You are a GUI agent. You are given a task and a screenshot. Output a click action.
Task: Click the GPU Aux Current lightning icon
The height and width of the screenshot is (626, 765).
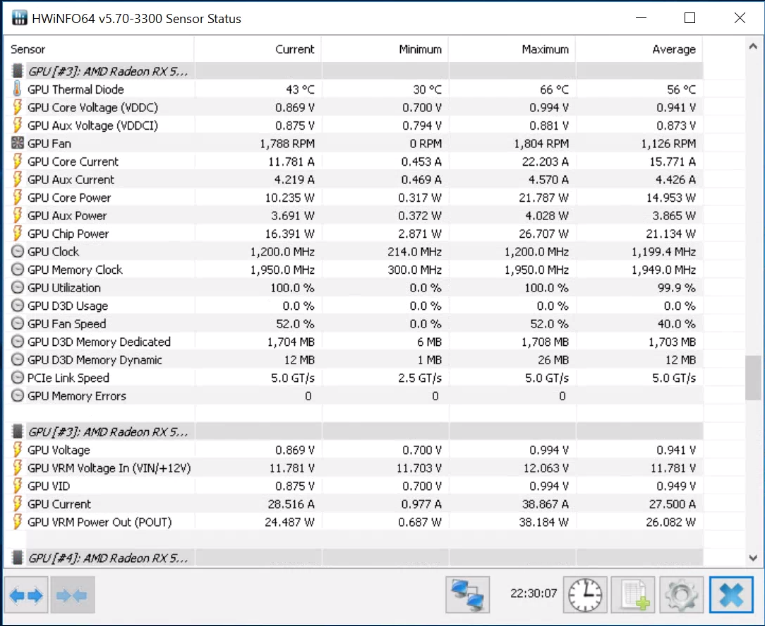(x=17, y=180)
